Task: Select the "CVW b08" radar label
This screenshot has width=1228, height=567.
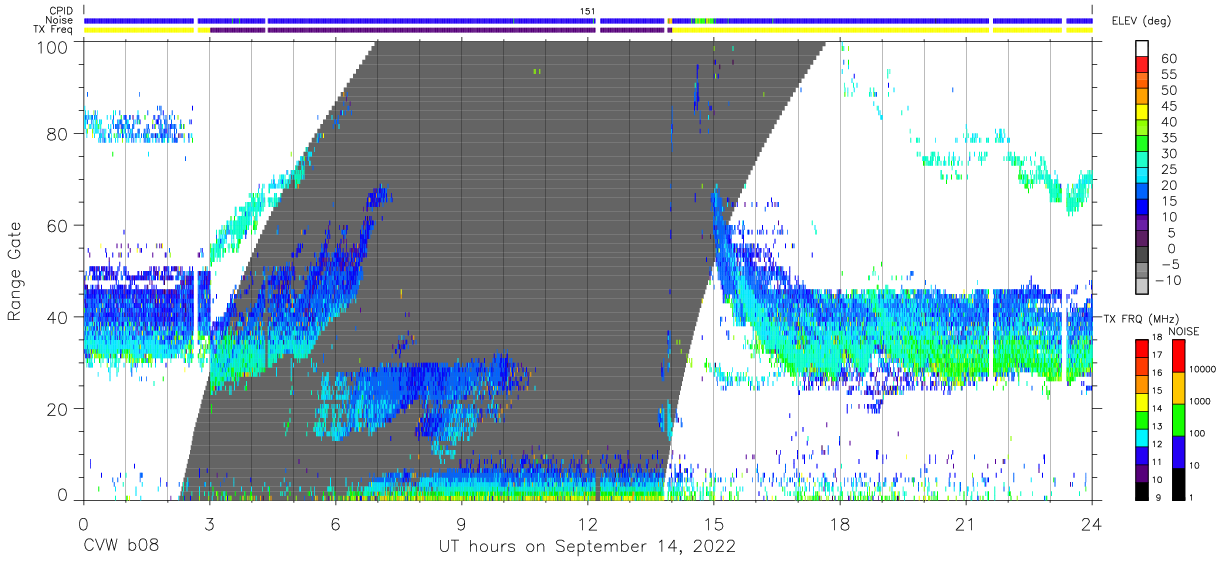Action: pyautogui.click(x=121, y=547)
